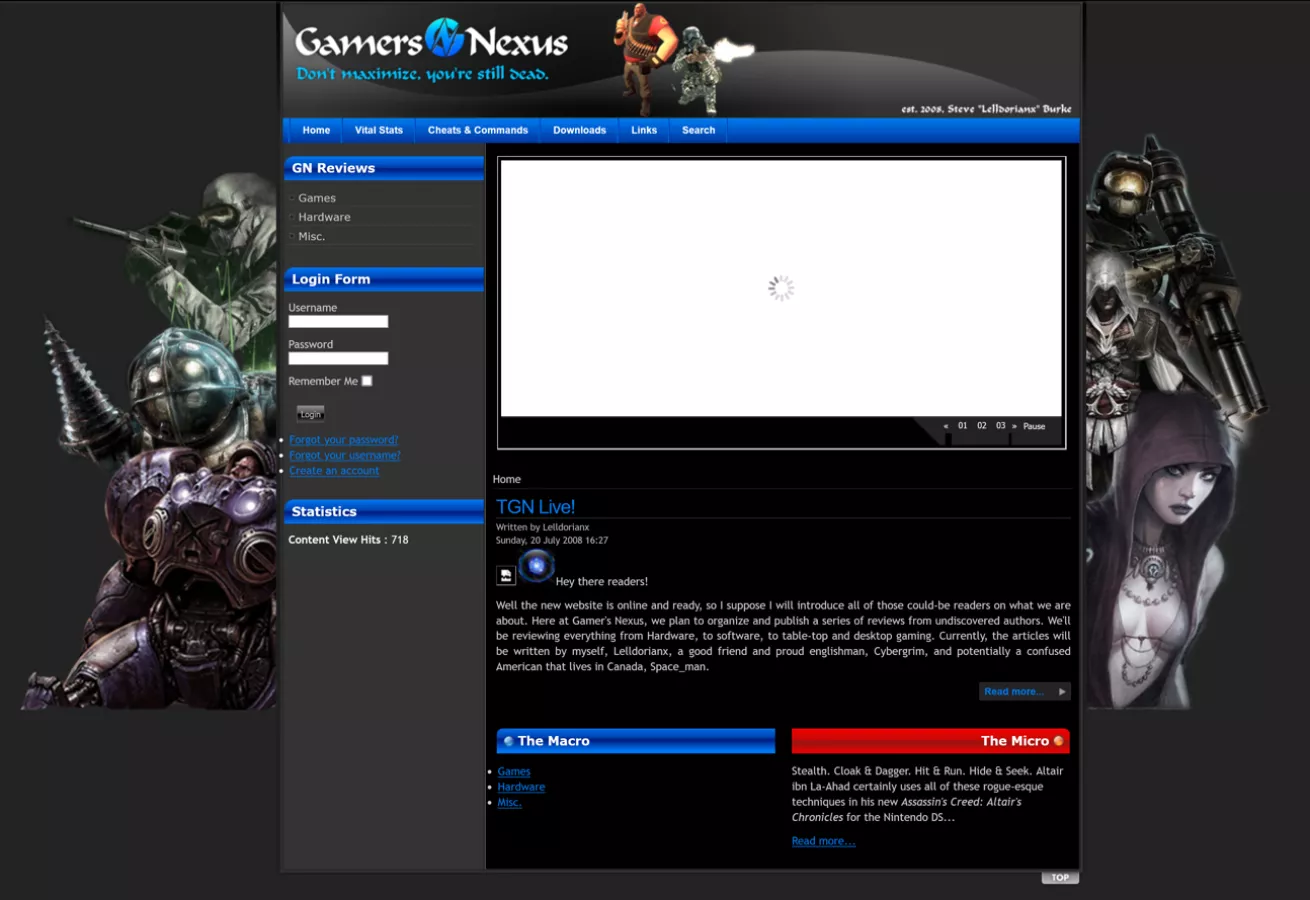Viewport: 1310px width, 900px height.
Task: Advance slideshow with the » arrow
Action: click(1014, 426)
